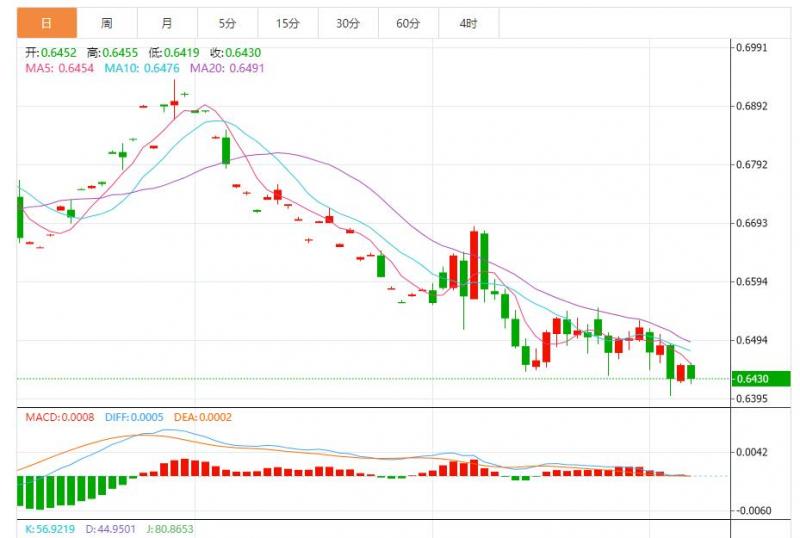Viewport: 800px width, 538px height.
Task: Open the 5分 timeframe tab
Action: 227,23
